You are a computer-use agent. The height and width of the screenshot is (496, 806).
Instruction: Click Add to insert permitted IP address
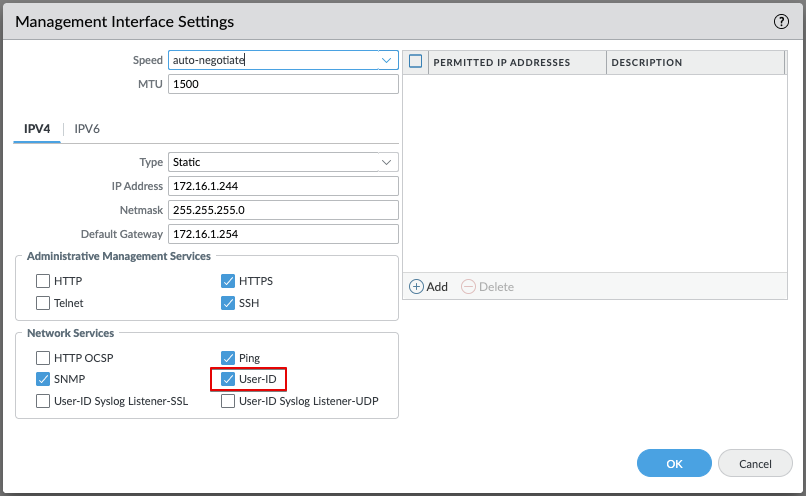tap(428, 287)
